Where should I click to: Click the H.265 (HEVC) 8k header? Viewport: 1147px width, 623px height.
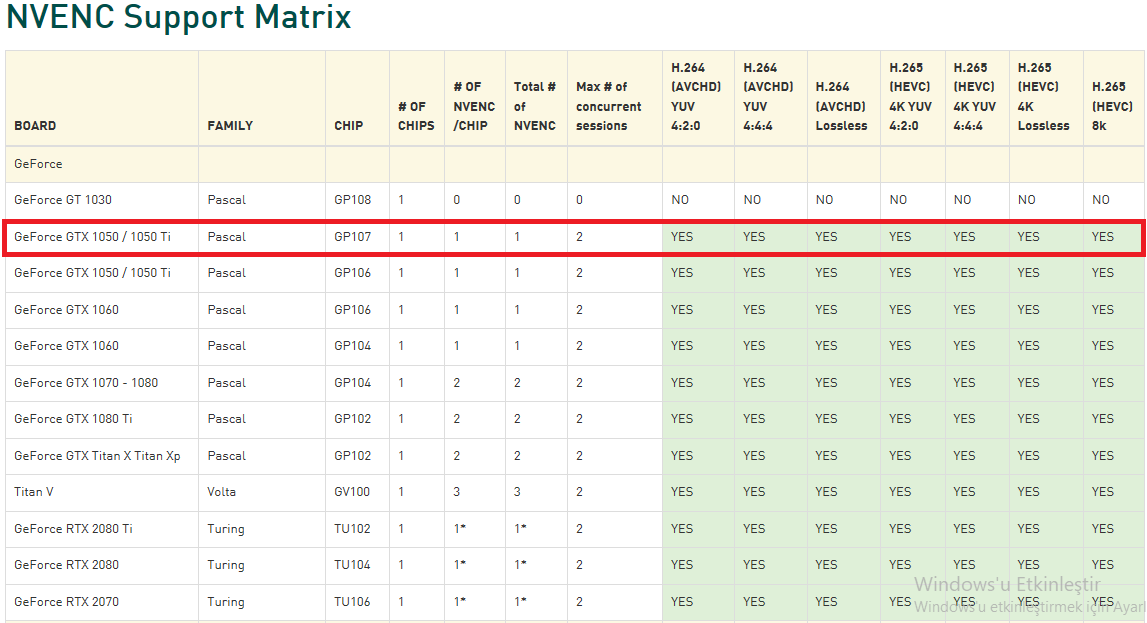click(x=1112, y=106)
